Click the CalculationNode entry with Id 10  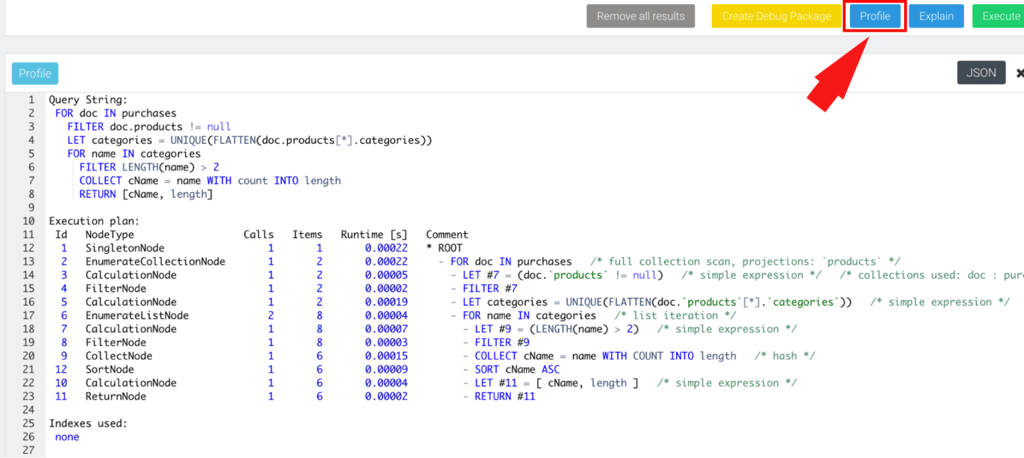click(131, 383)
